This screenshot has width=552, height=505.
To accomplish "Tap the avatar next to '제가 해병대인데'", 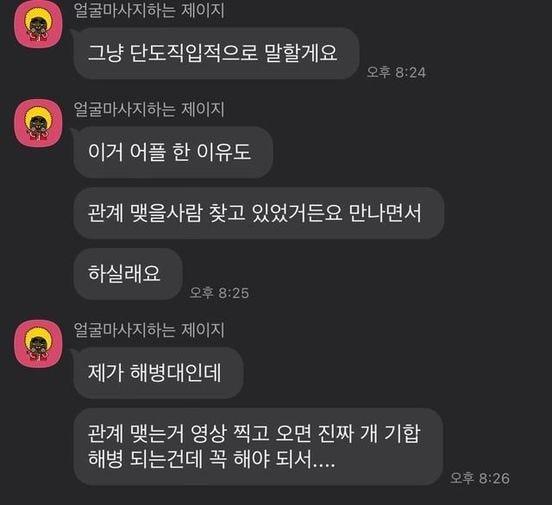I will click(x=38, y=344).
